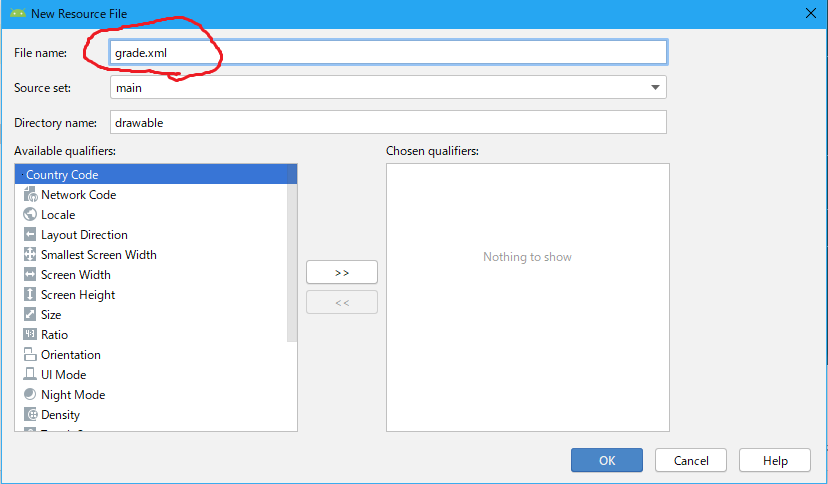
Task: Select the Size qualifier icon
Action: click(30, 315)
